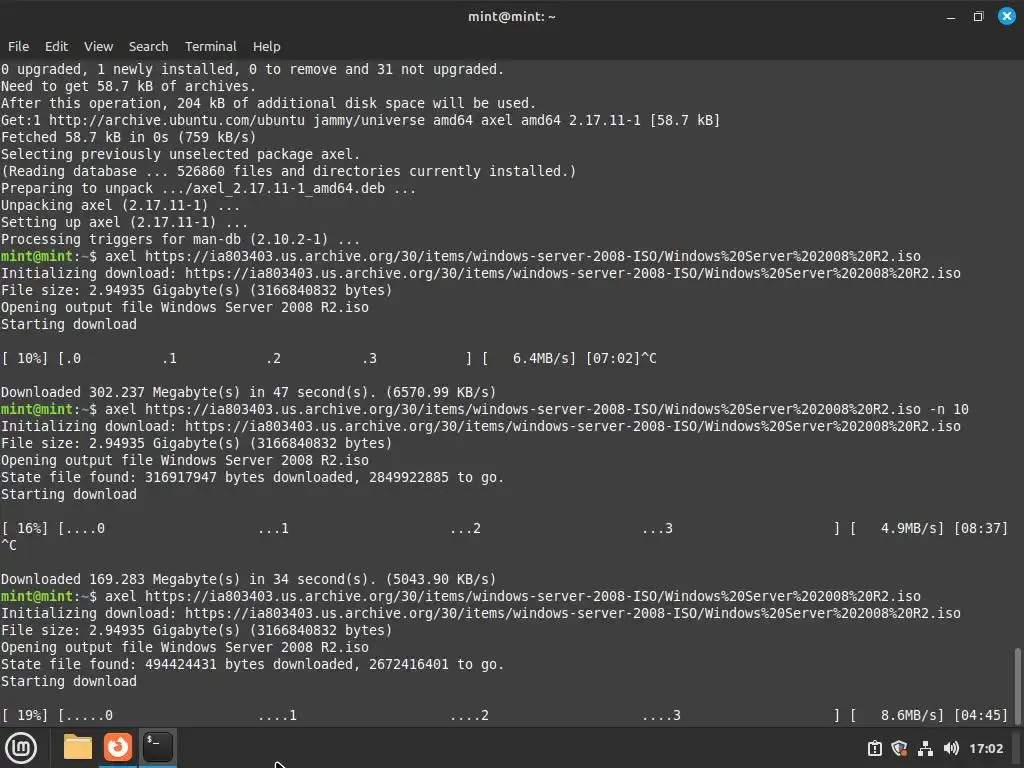
Task: Click 'Preparing to unpack .../axel_2.17.11-1_amd64.deb' line
Action: click(208, 188)
